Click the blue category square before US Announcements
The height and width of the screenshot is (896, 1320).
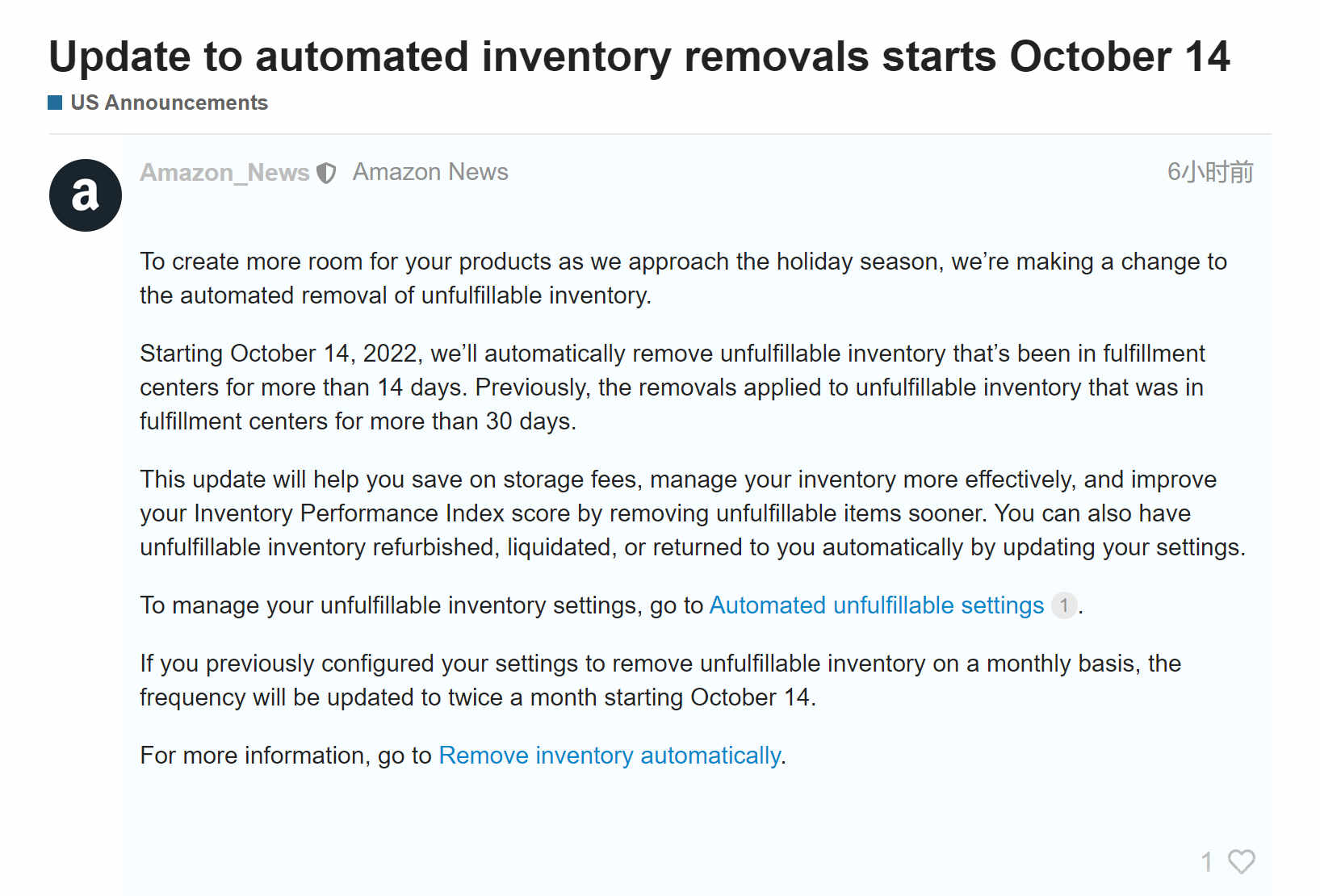click(55, 103)
